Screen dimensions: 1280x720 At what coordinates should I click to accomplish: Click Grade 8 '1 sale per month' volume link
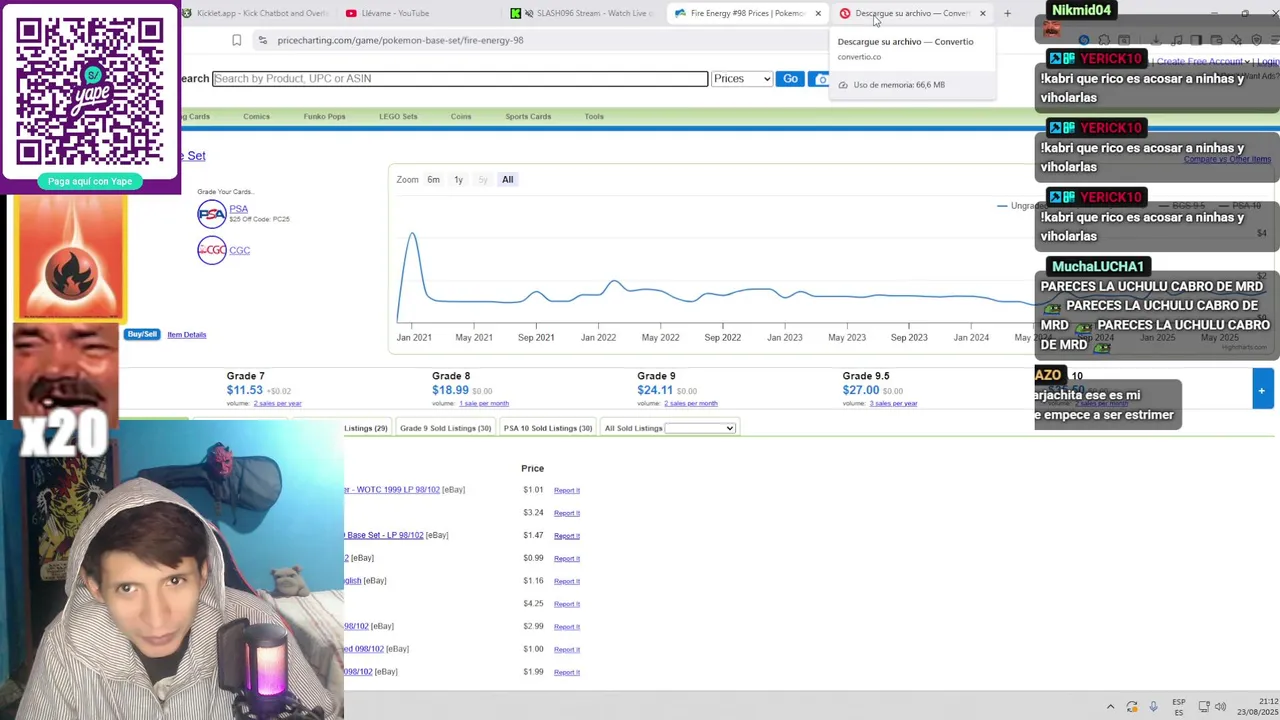[x=484, y=403]
